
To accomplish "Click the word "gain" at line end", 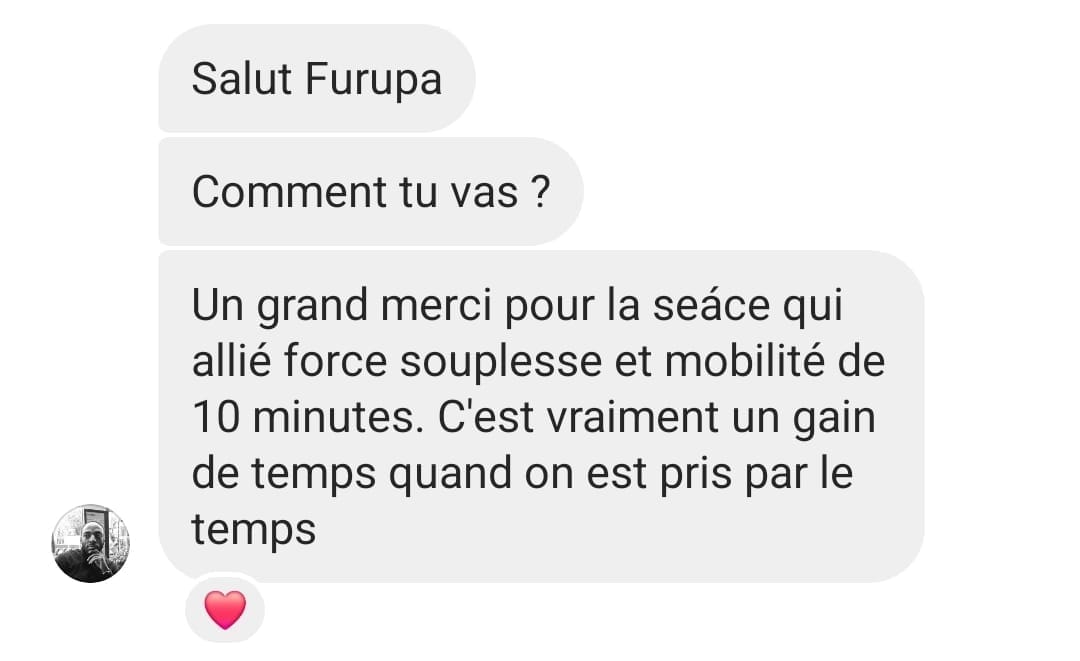I will (x=834, y=419).
